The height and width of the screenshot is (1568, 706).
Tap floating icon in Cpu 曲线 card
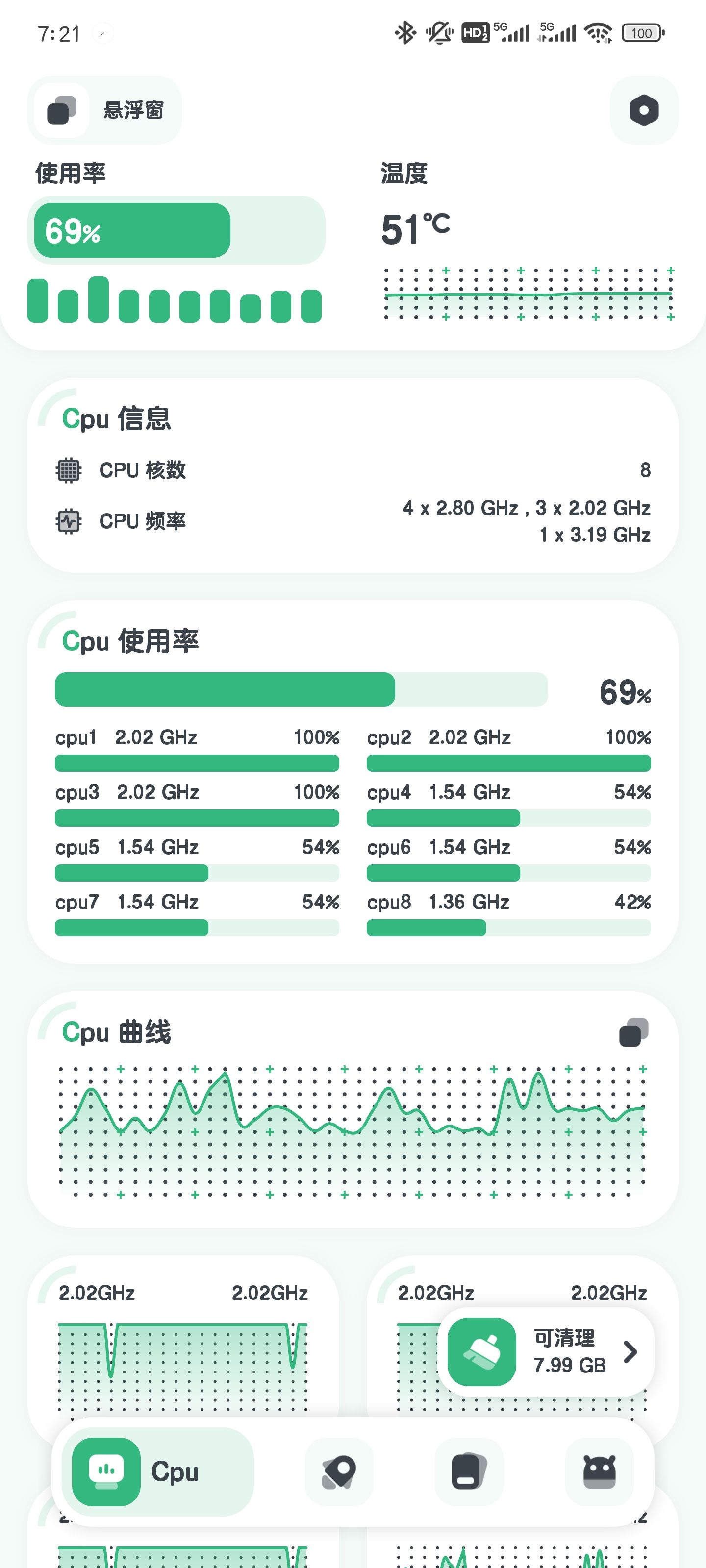pos(633,1032)
